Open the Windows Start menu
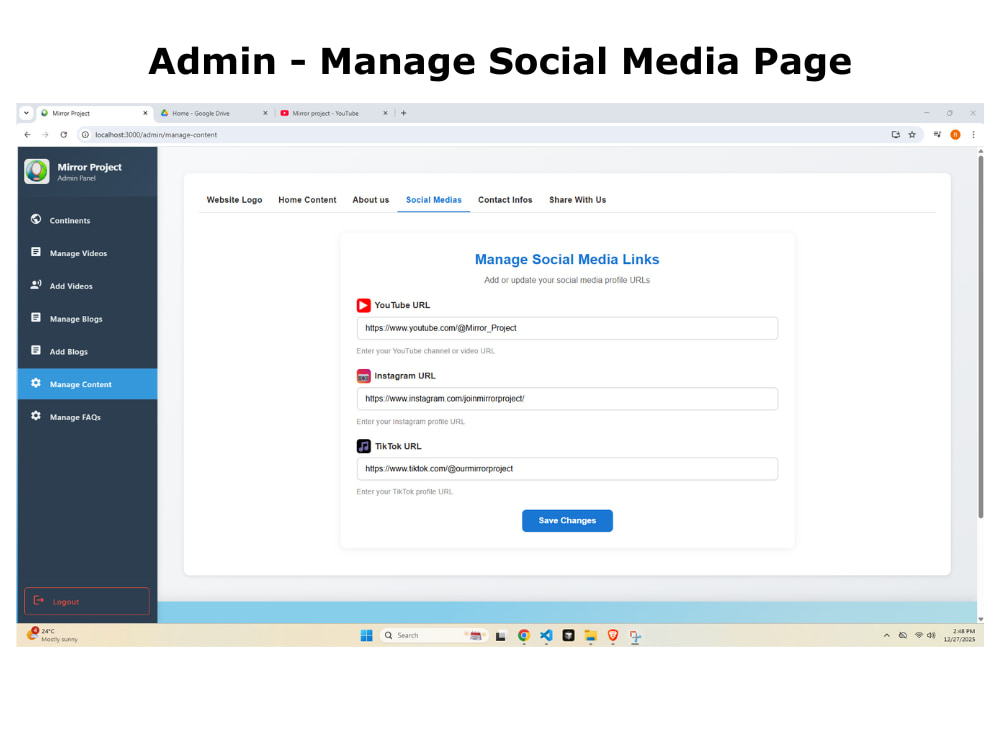Image resolution: width=1000 pixels, height=750 pixels. [367, 636]
